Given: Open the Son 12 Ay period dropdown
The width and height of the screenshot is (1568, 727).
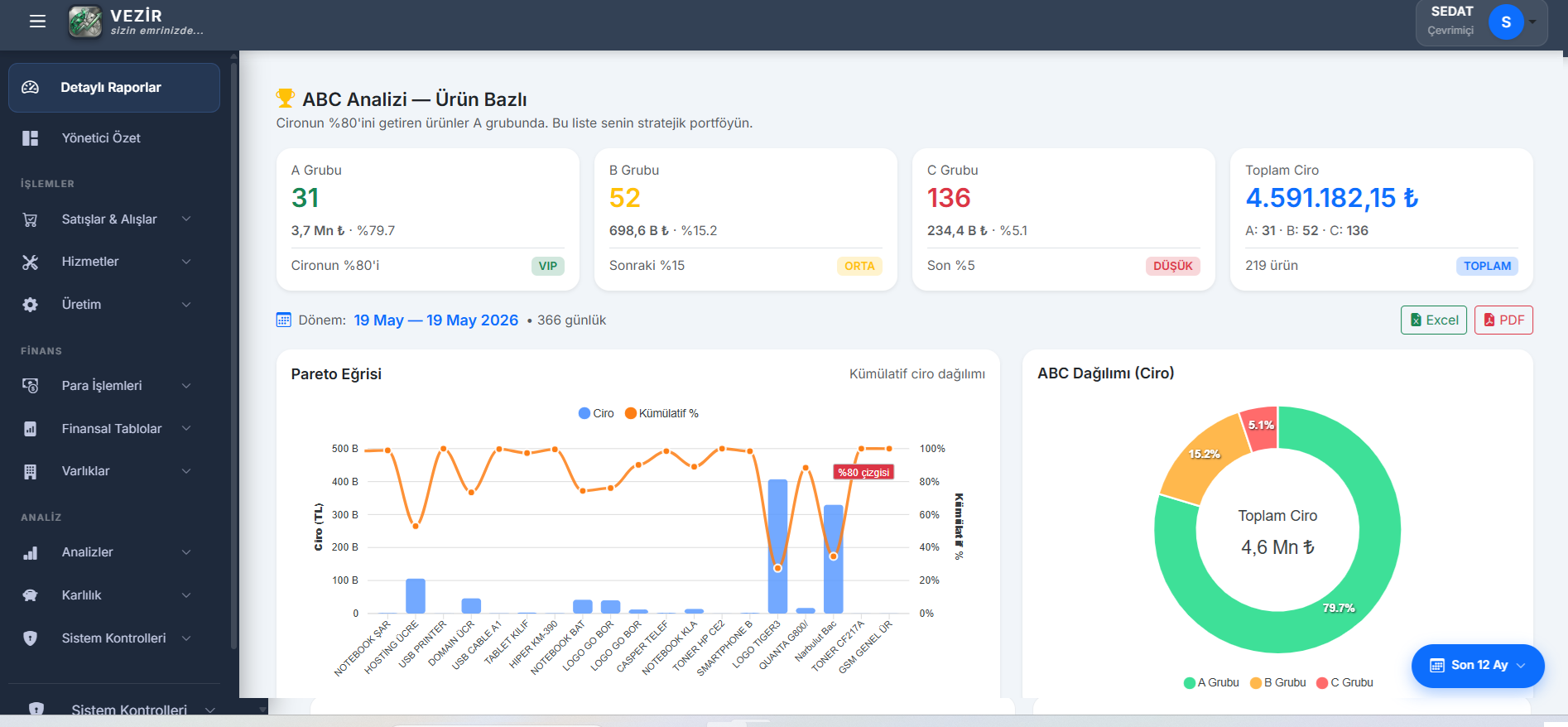Looking at the screenshot, I should [x=1478, y=666].
